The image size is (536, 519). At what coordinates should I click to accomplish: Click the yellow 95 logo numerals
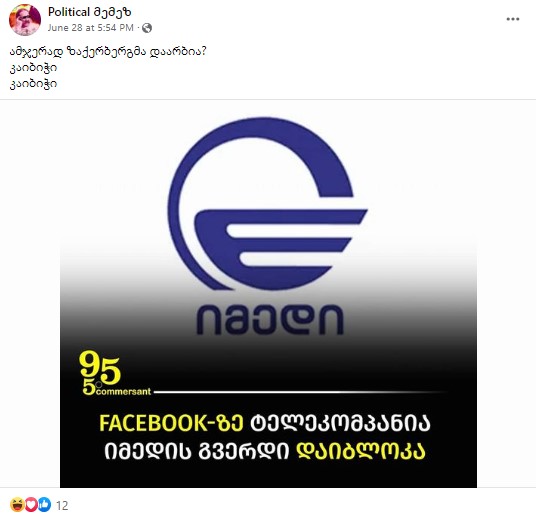[99, 368]
